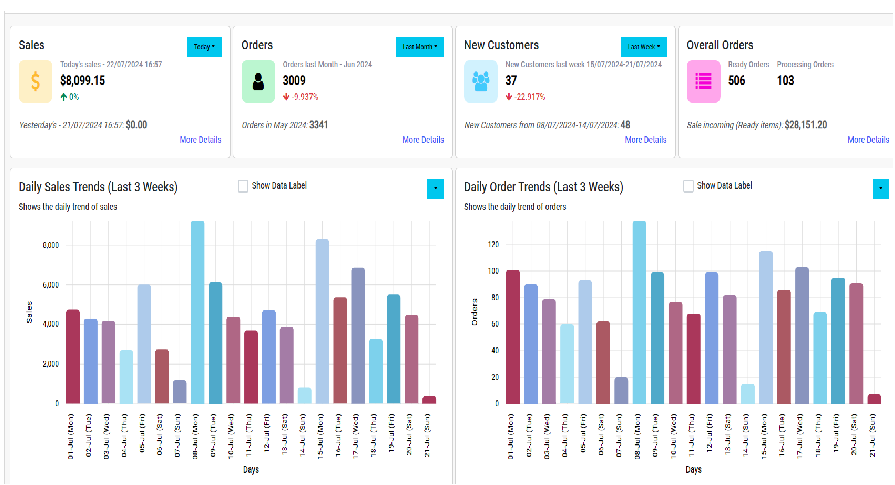
Task: Click the person icon in Orders card
Action: click(x=258, y=82)
